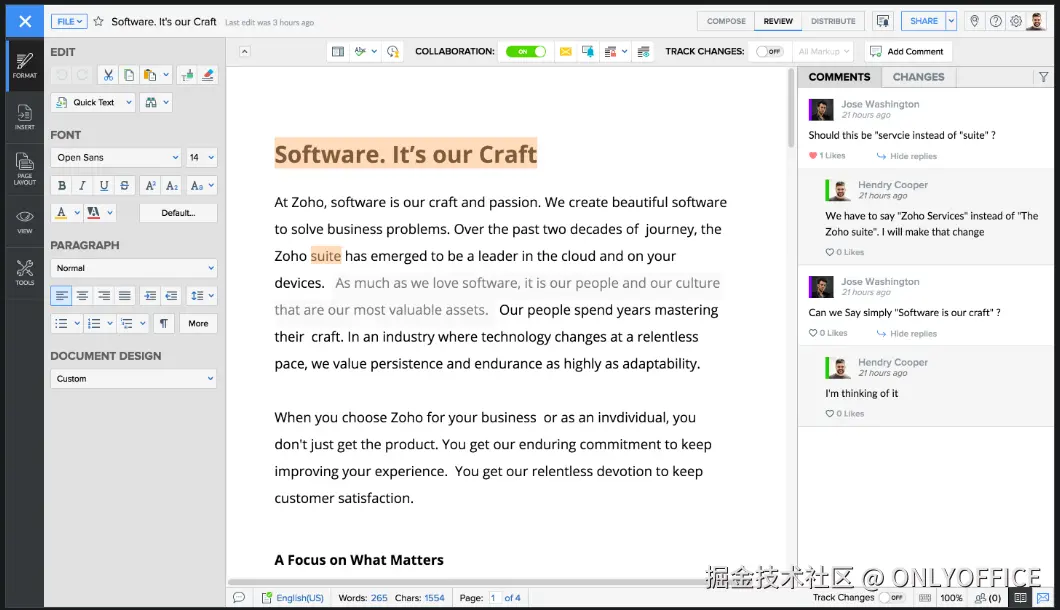Open the Comments panel tab
The height and width of the screenshot is (610, 1060).
840,77
